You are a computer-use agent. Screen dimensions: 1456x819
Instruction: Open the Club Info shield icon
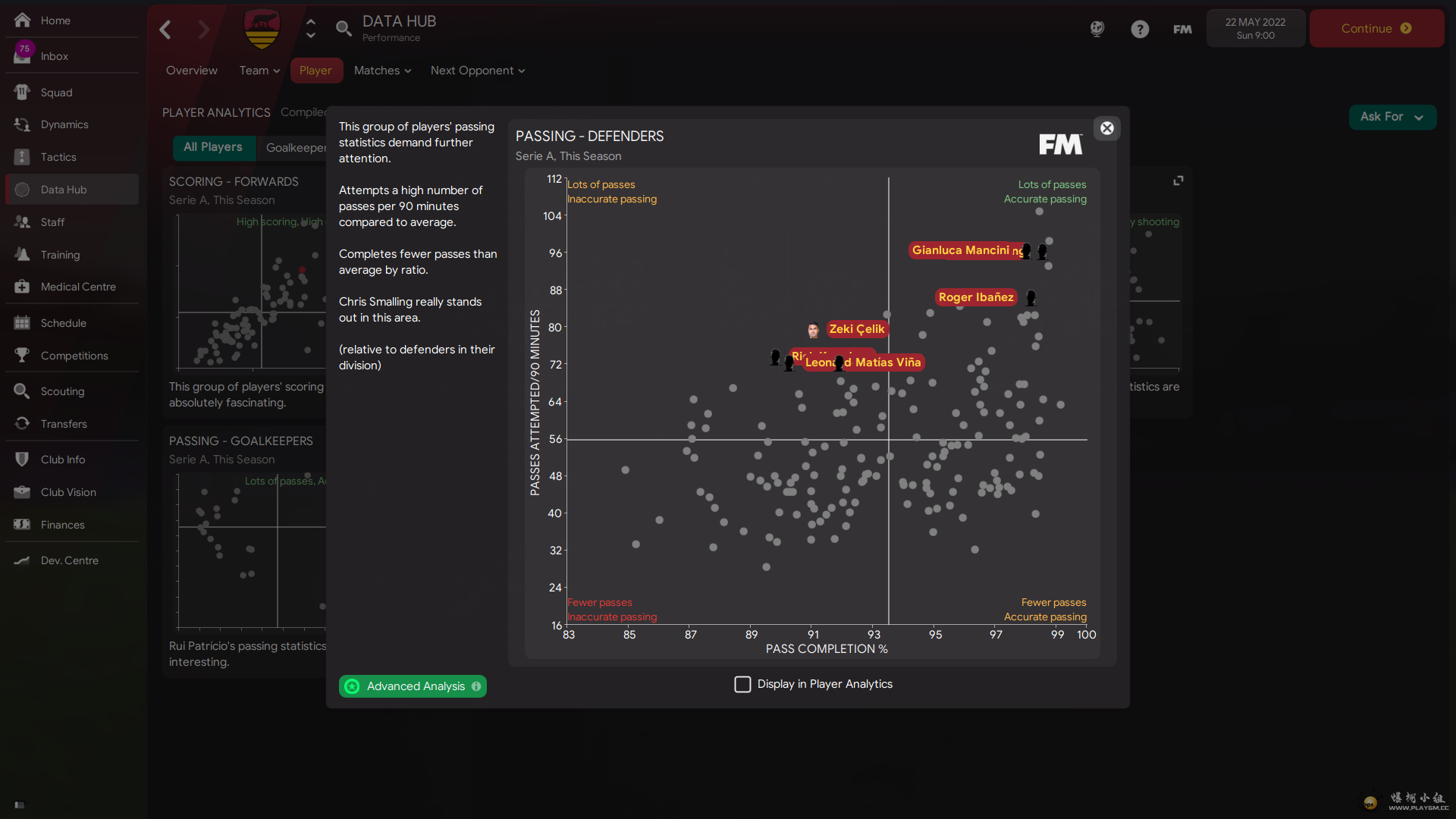(x=22, y=460)
